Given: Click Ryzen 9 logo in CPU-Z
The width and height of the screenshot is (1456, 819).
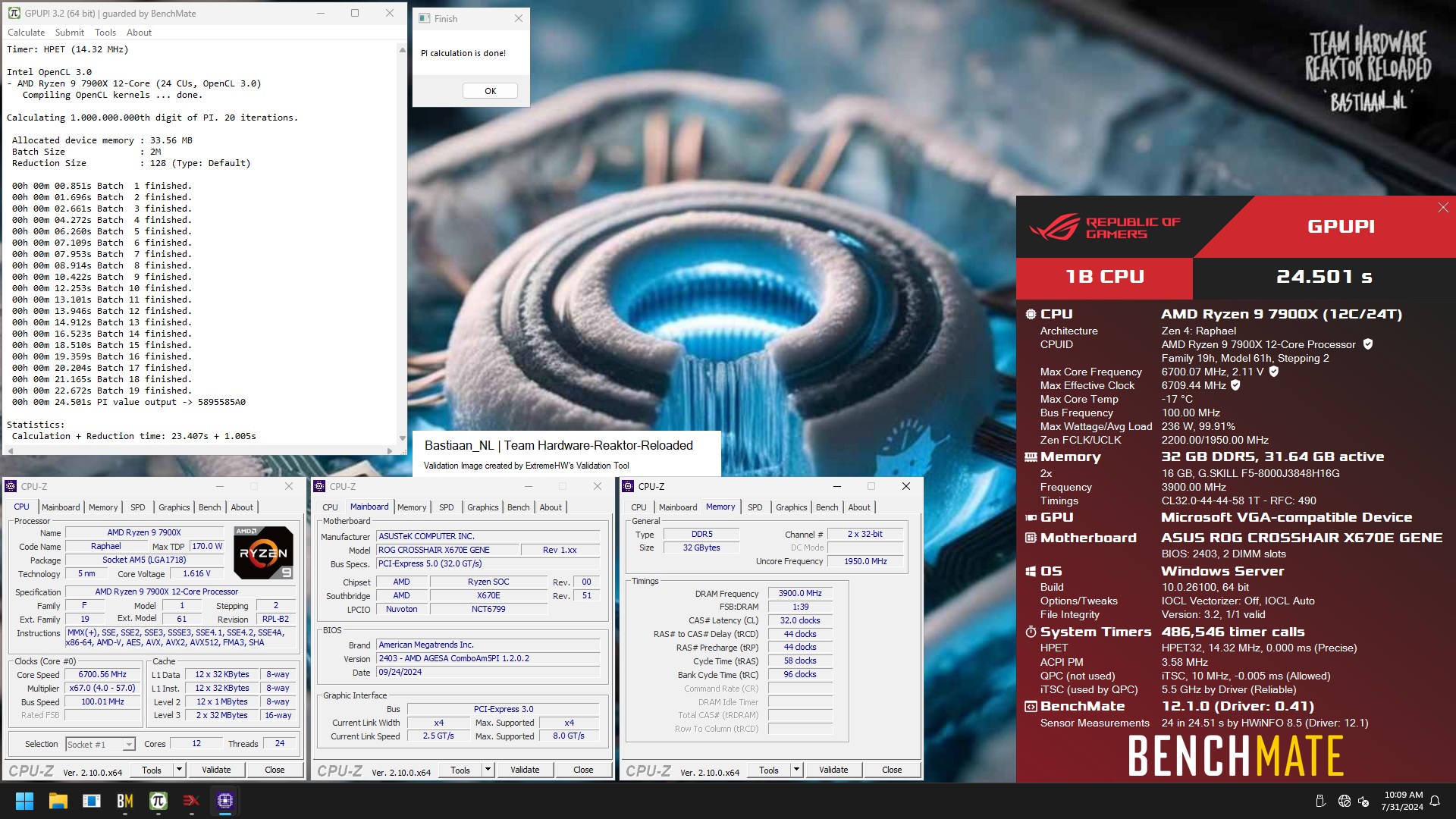Looking at the screenshot, I should (x=263, y=553).
